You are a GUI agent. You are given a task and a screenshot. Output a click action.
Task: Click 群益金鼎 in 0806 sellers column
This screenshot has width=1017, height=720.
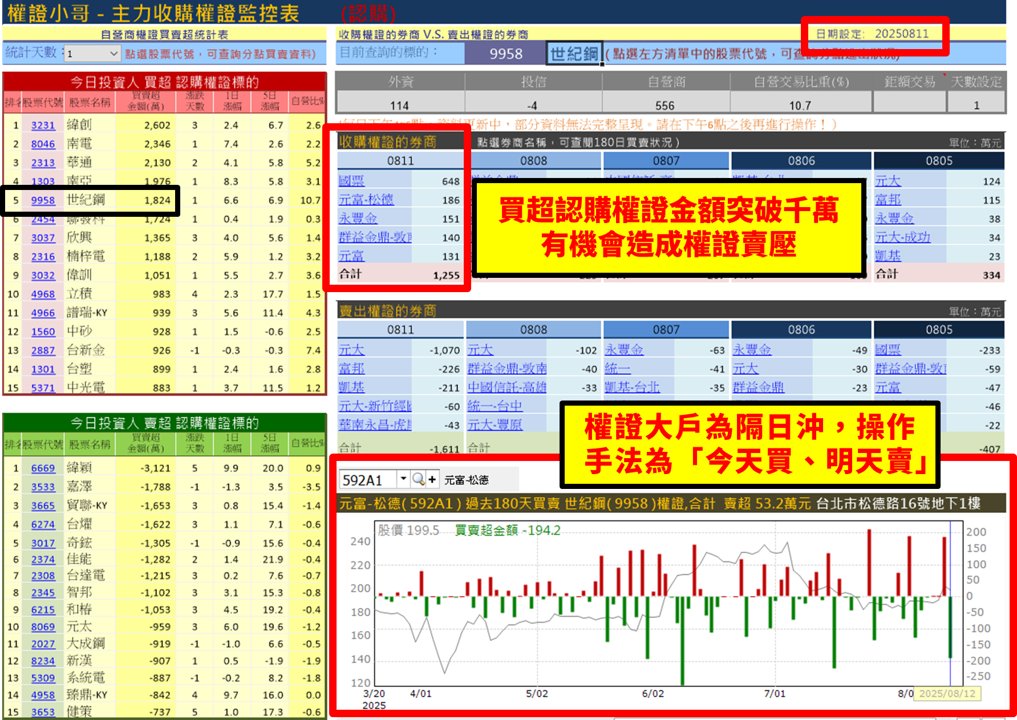click(x=758, y=387)
